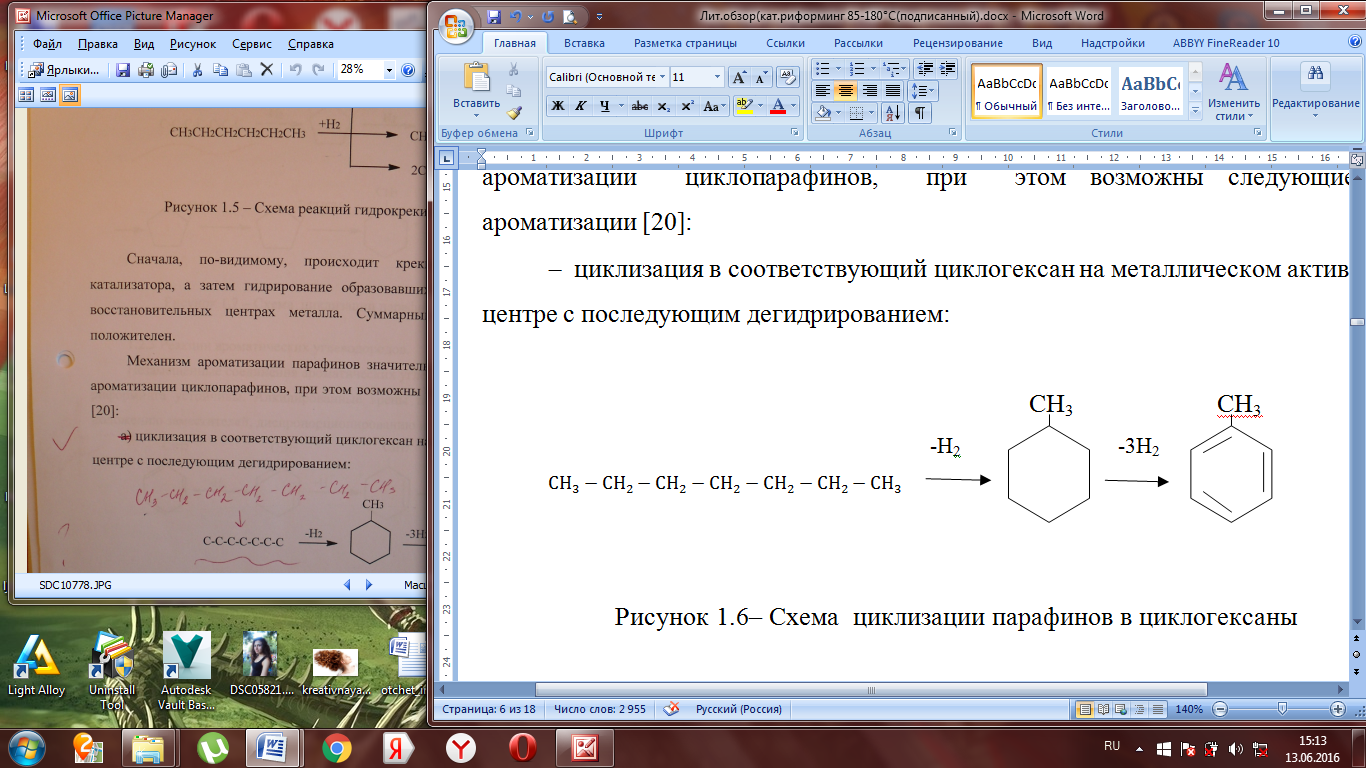The image size is (1366, 768).
Task: Click the Delete X icon in Picture Manager
Action: pyautogui.click(x=267, y=70)
